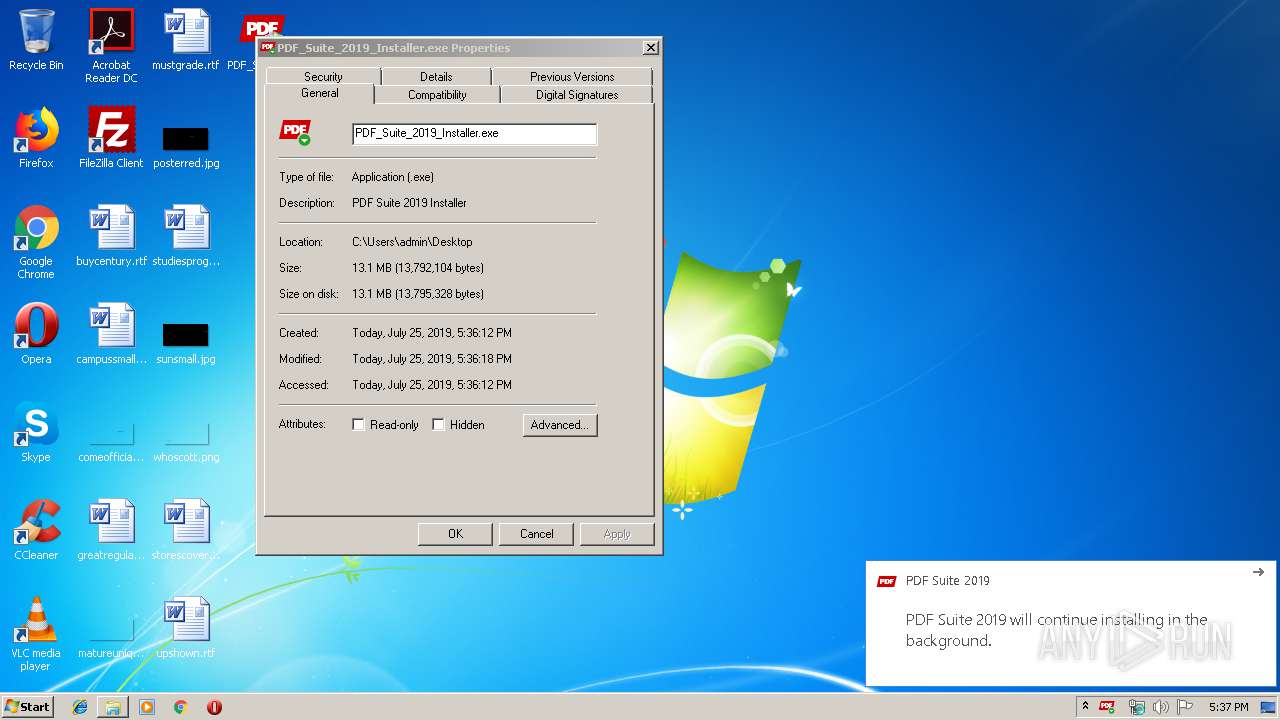
Task: Open the Previous Versions tab
Action: (x=572, y=77)
